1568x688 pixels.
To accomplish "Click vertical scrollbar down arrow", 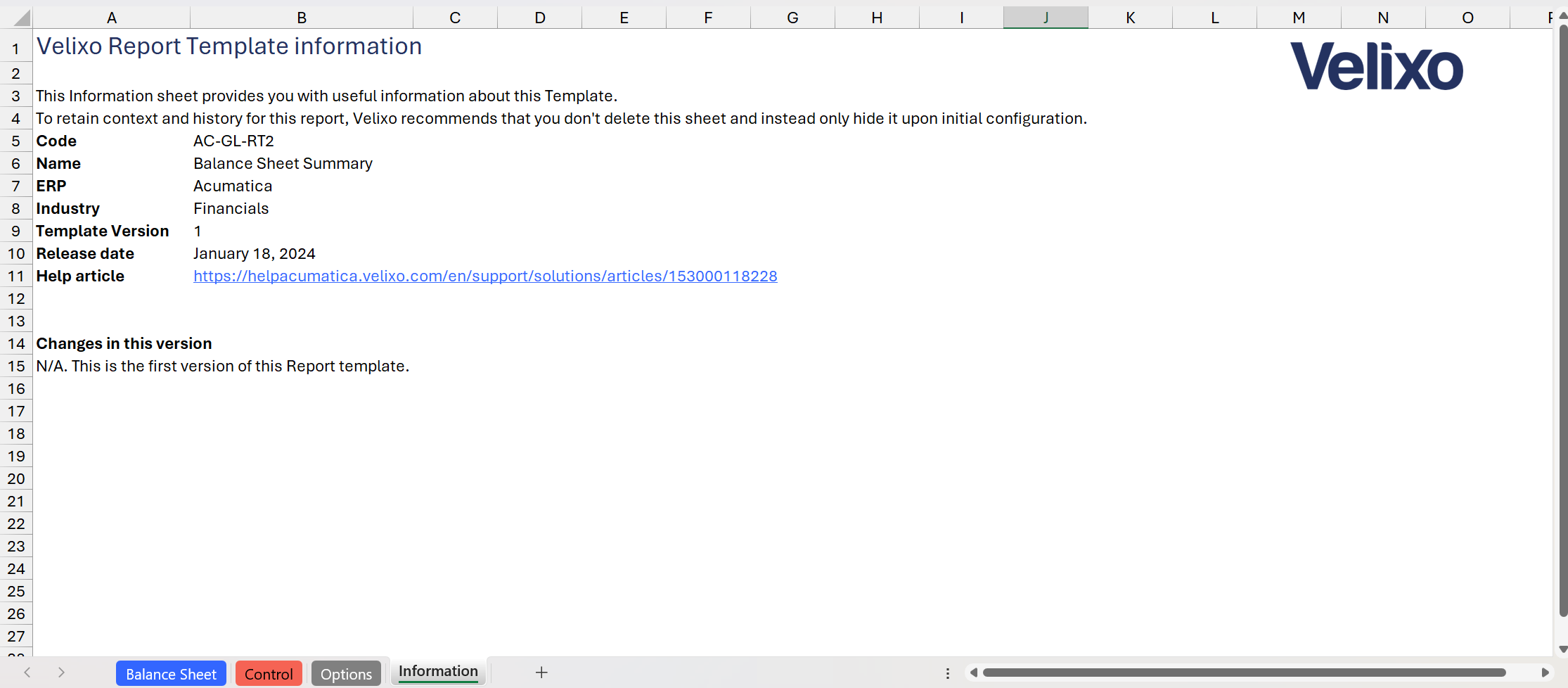I will click(x=1563, y=649).
